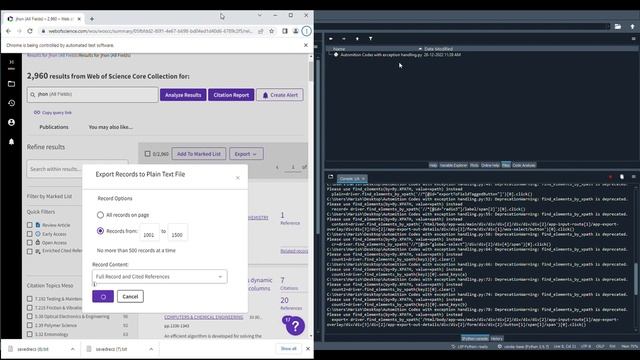Image resolution: width=640 pixels, height=360 pixels.
Task: Open the purple help question-mark bubble
Action: [x=295, y=326]
